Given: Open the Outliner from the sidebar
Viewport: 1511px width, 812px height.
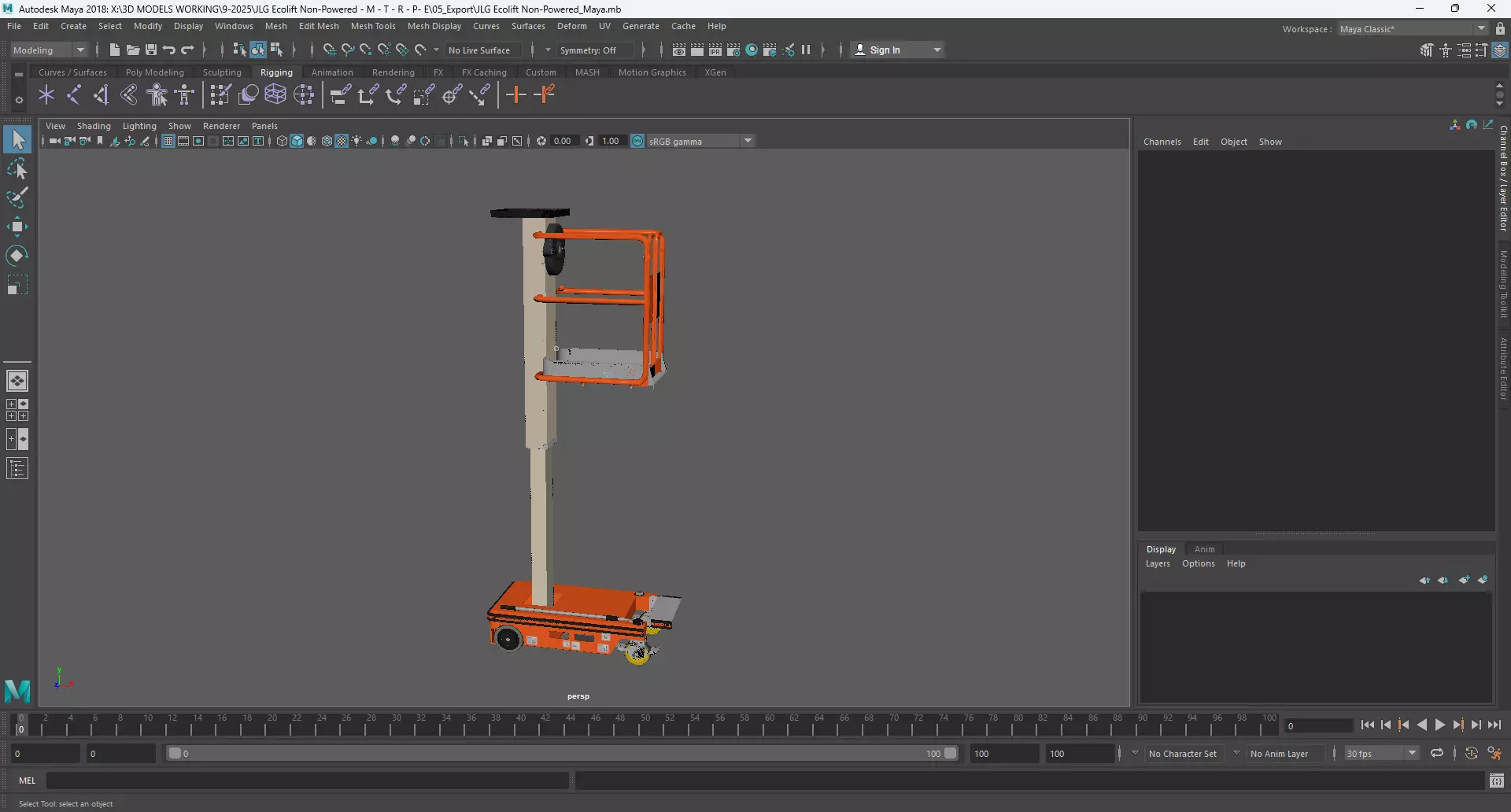Looking at the screenshot, I should (17, 469).
